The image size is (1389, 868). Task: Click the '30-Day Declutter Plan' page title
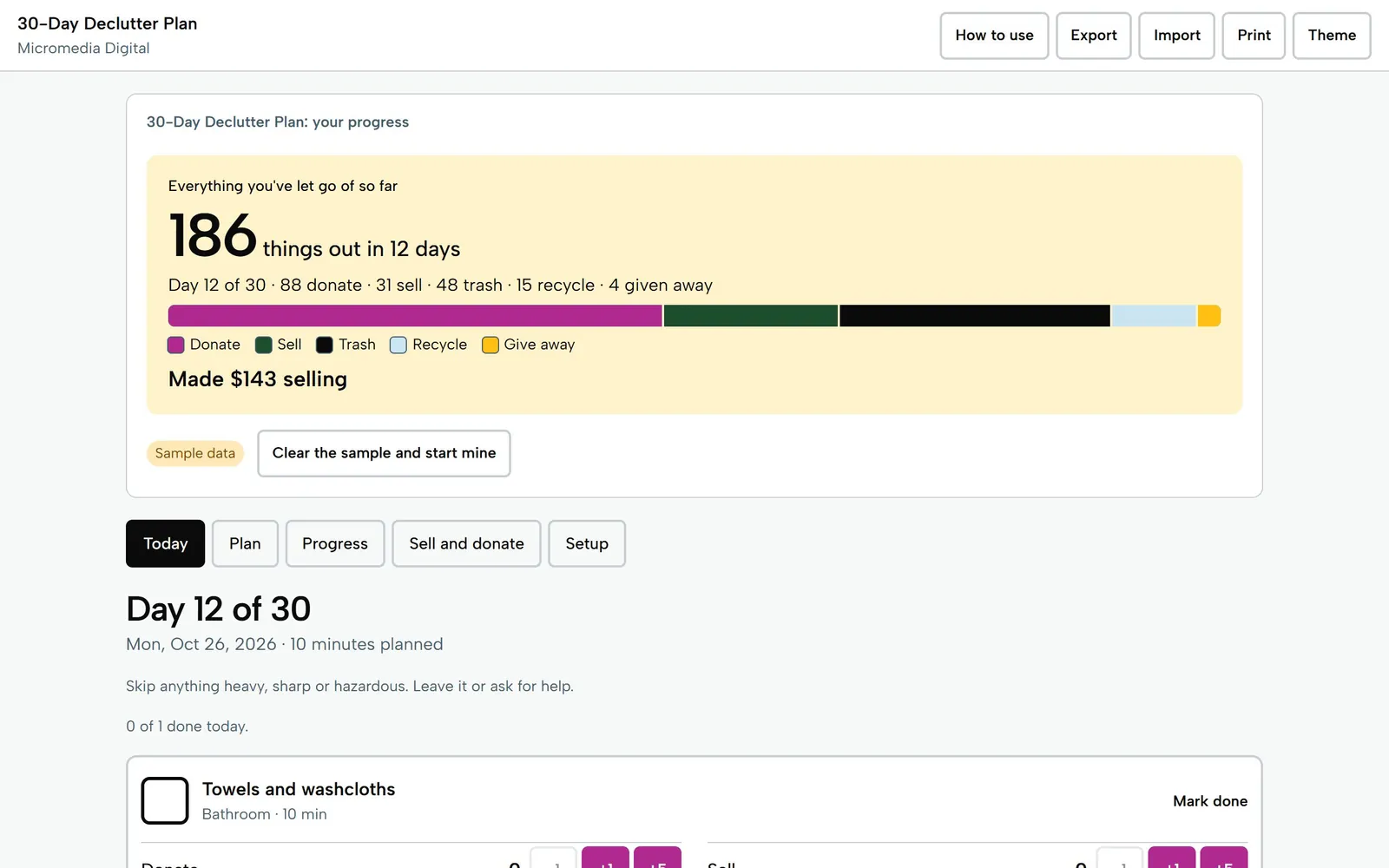[x=108, y=23]
